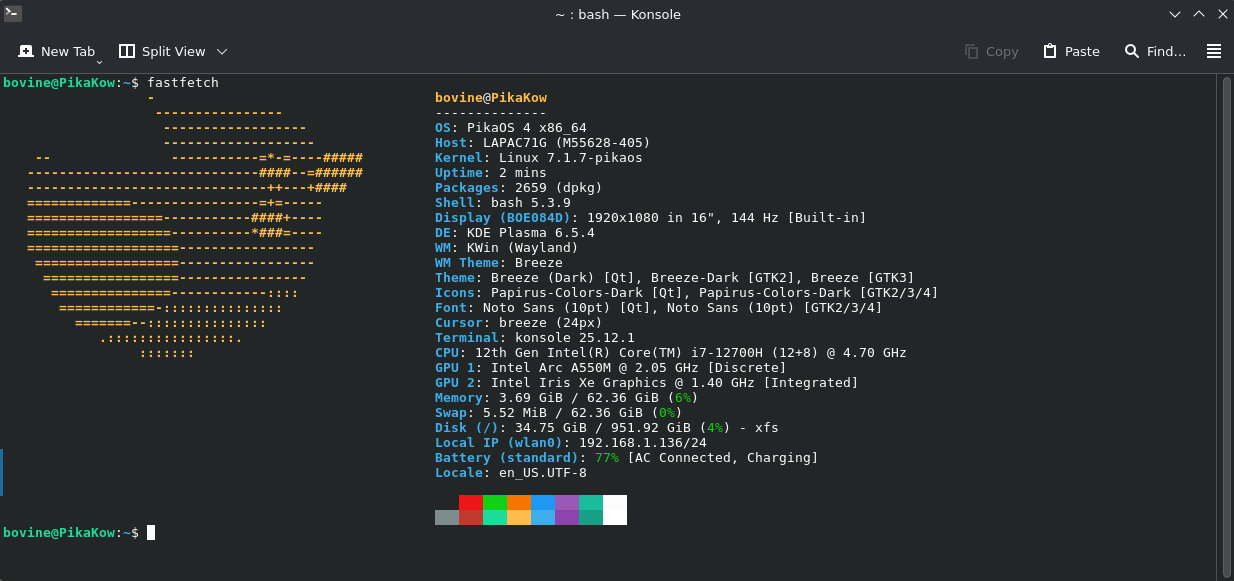Click the 'Icons: Papirus-Colors-Dark' line
Screen dimensions: 1234x581
tap(687, 293)
